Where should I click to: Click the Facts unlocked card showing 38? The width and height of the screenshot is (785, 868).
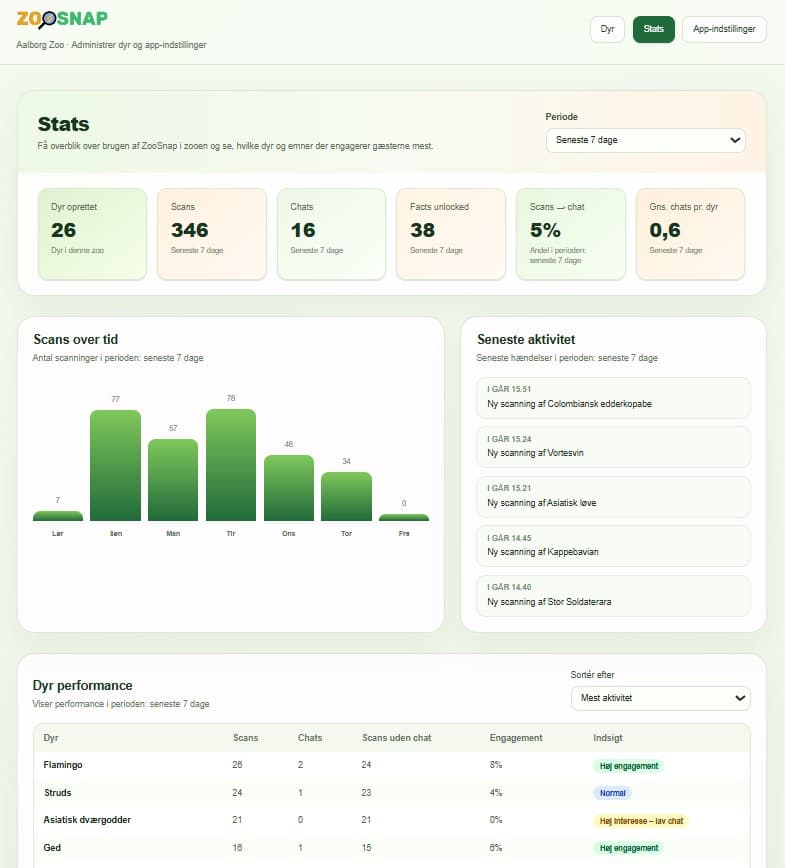pyautogui.click(x=451, y=234)
